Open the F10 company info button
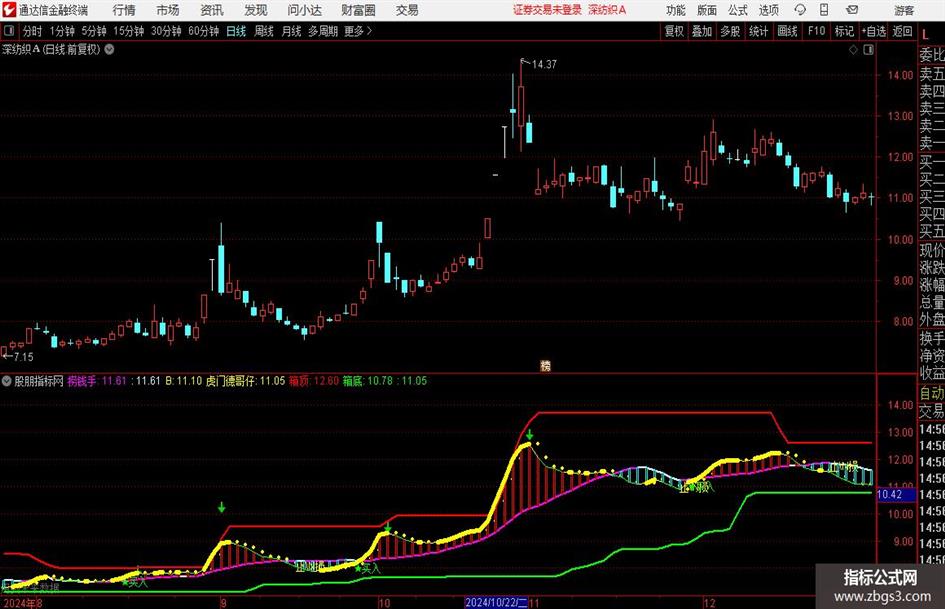The image size is (945, 609). [x=816, y=31]
